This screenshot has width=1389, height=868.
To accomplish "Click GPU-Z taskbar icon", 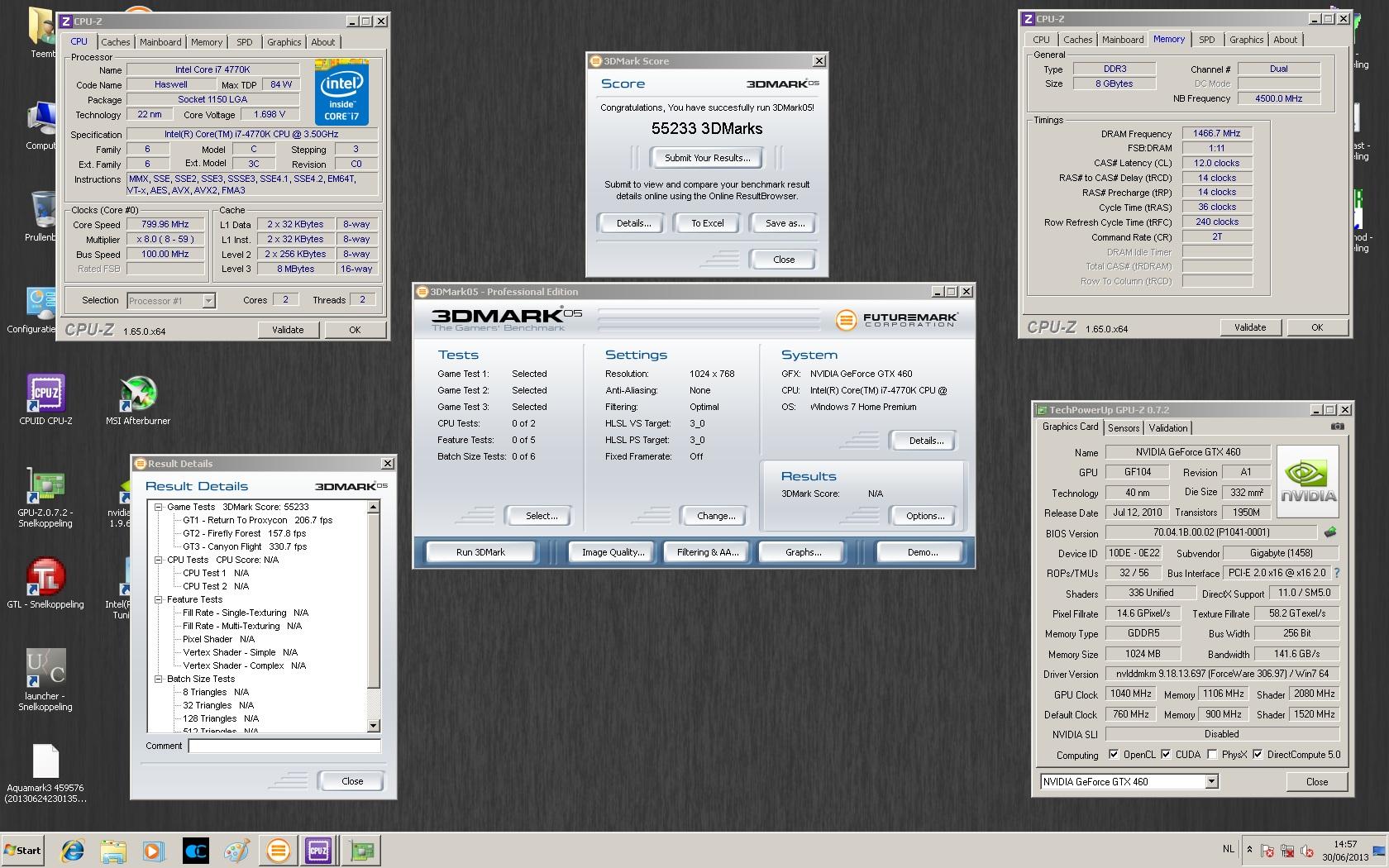I will [x=360, y=850].
